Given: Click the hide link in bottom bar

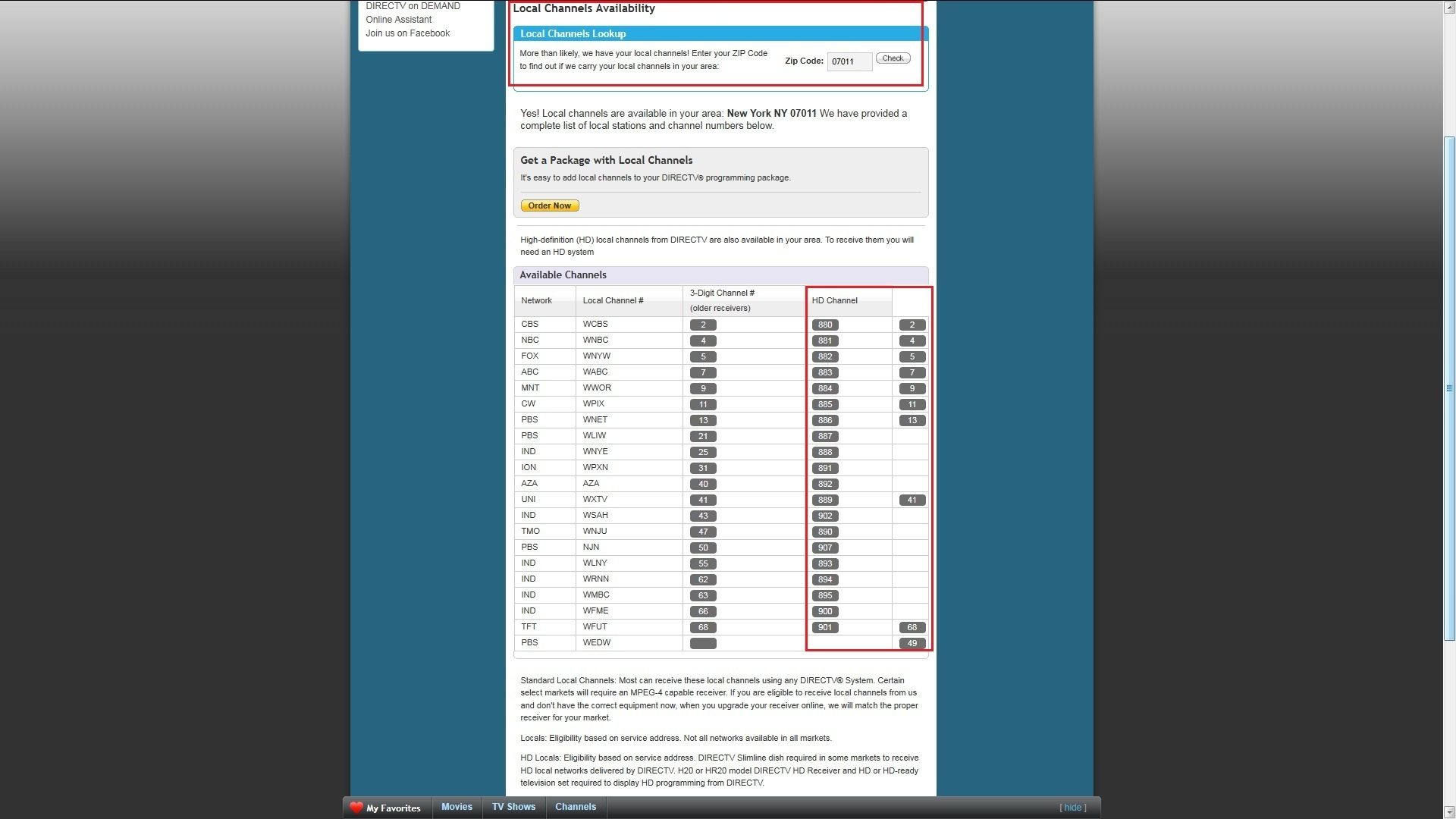Looking at the screenshot, I should click(1072, 808).
